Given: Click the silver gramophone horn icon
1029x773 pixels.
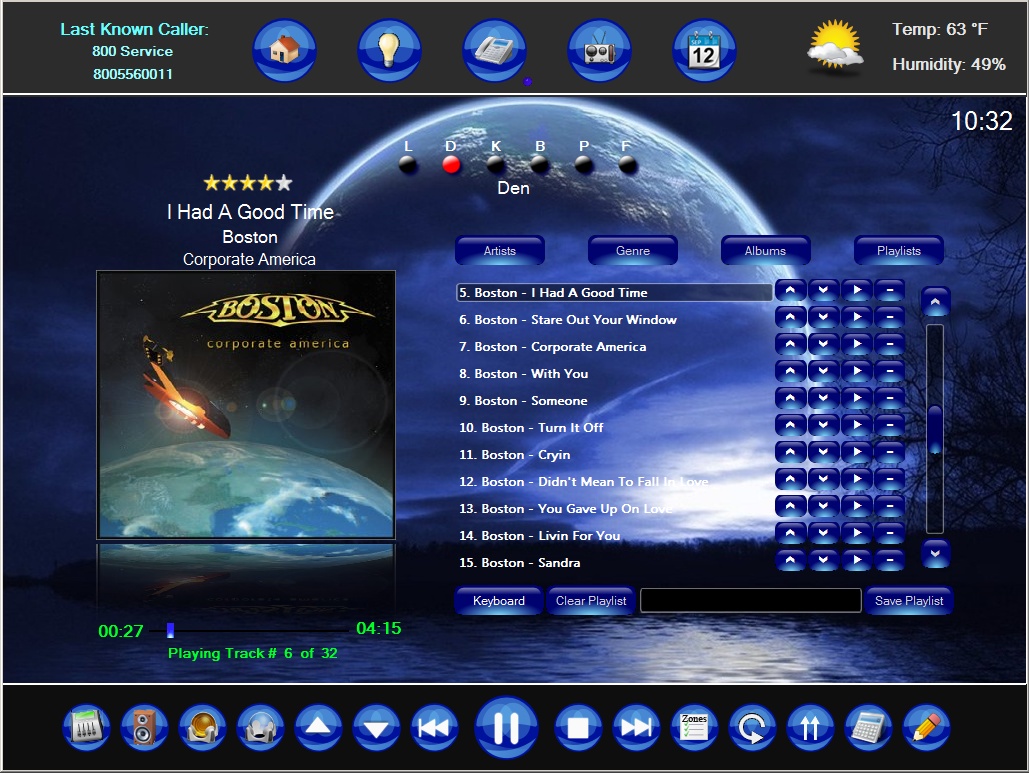Looking at the screenshot, I should (261, 728).
